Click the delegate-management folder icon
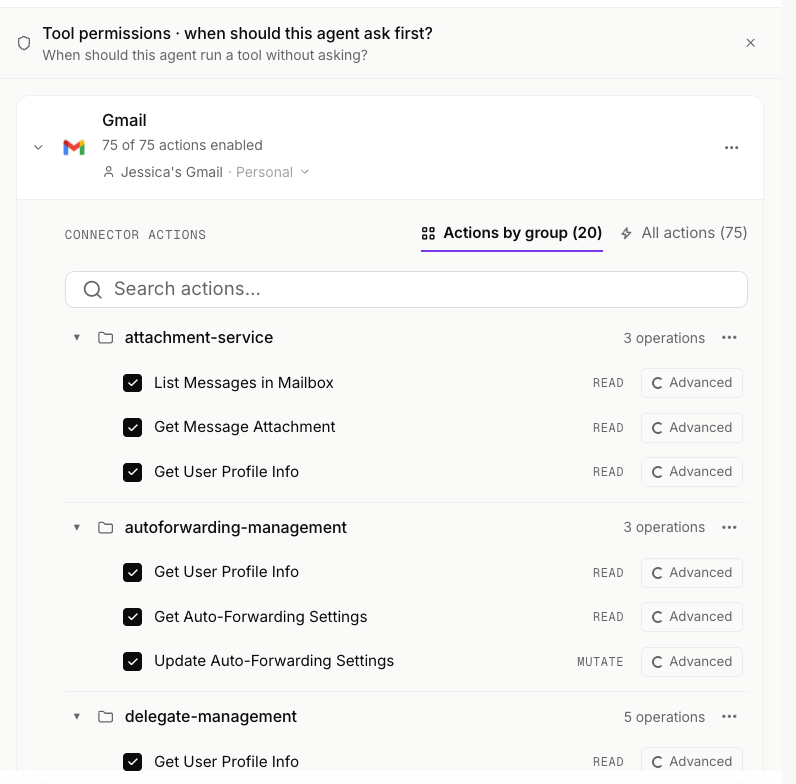Image resolution: width=796 pixels, height=784 pixels. [106, 717]
